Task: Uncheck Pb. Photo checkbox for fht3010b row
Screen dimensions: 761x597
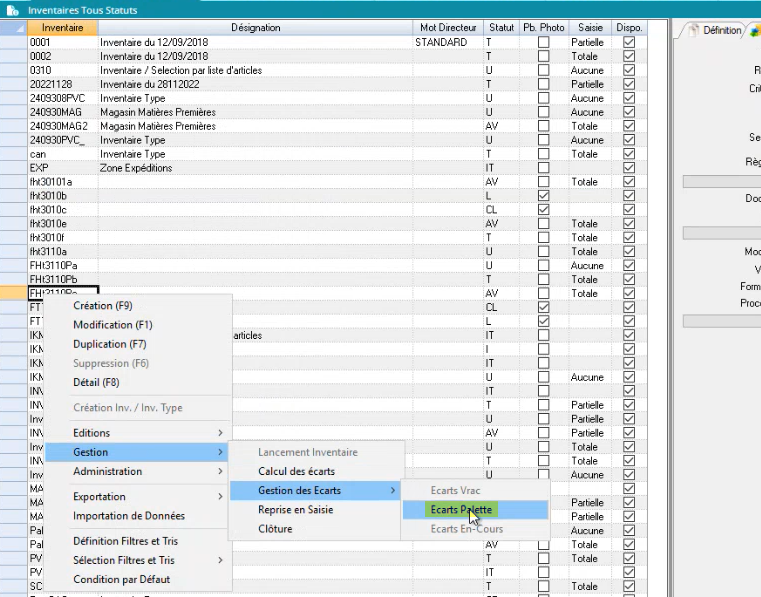Action: click(x=543, y=196)
